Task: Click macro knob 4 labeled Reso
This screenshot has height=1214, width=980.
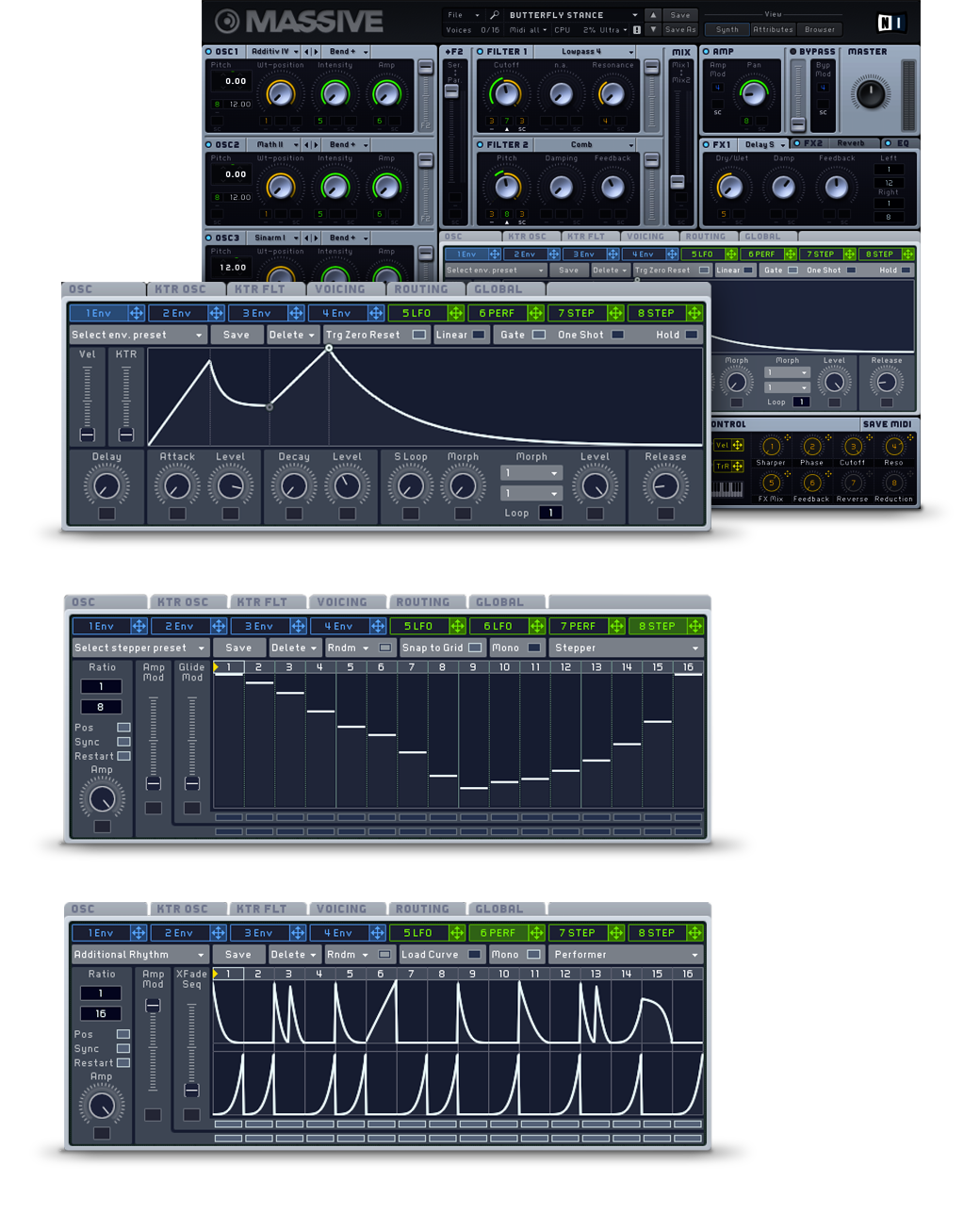Action: (893, 447)
